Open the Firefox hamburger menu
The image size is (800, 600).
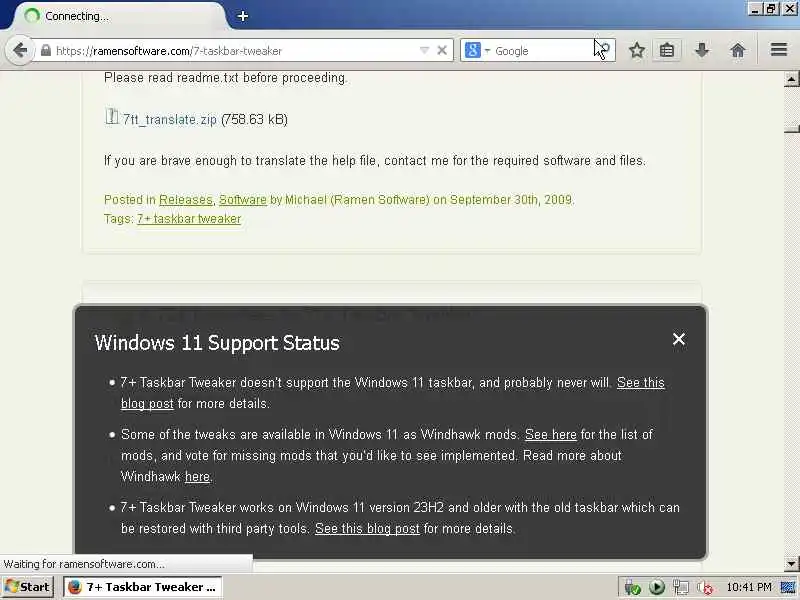pos(779,49)
